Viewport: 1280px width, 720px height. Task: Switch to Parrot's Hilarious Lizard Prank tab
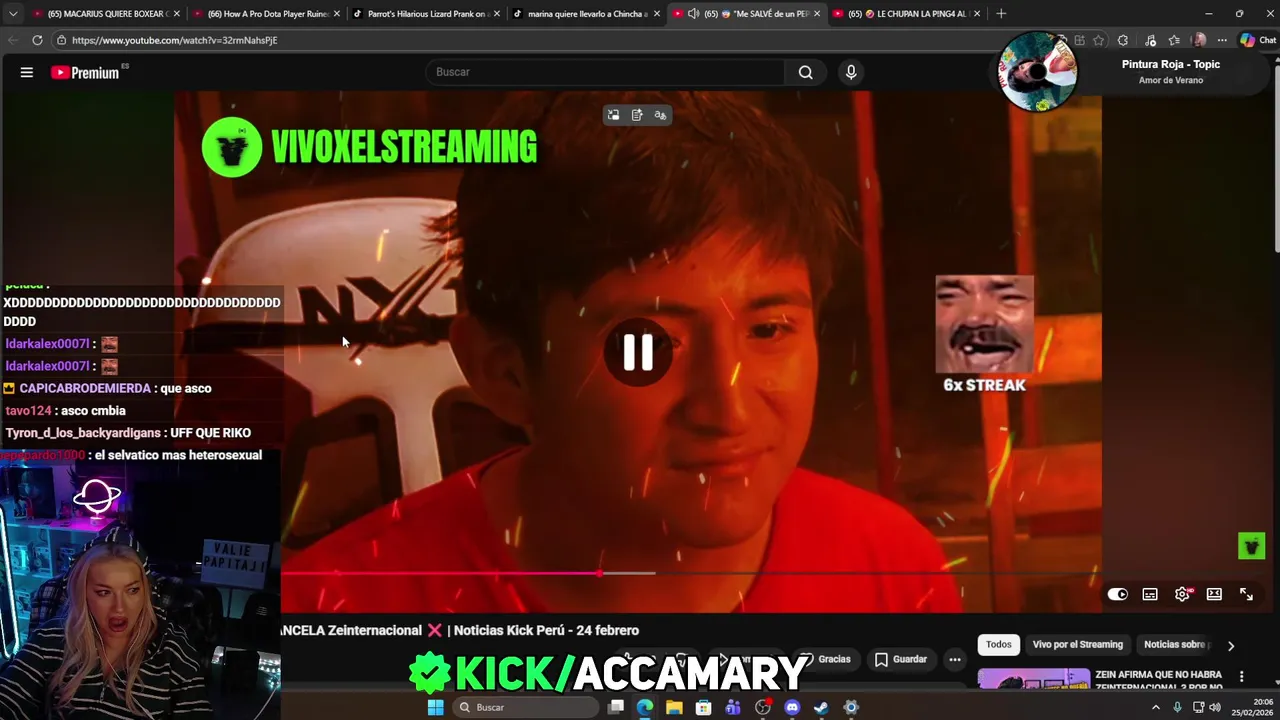click(424, 13)
